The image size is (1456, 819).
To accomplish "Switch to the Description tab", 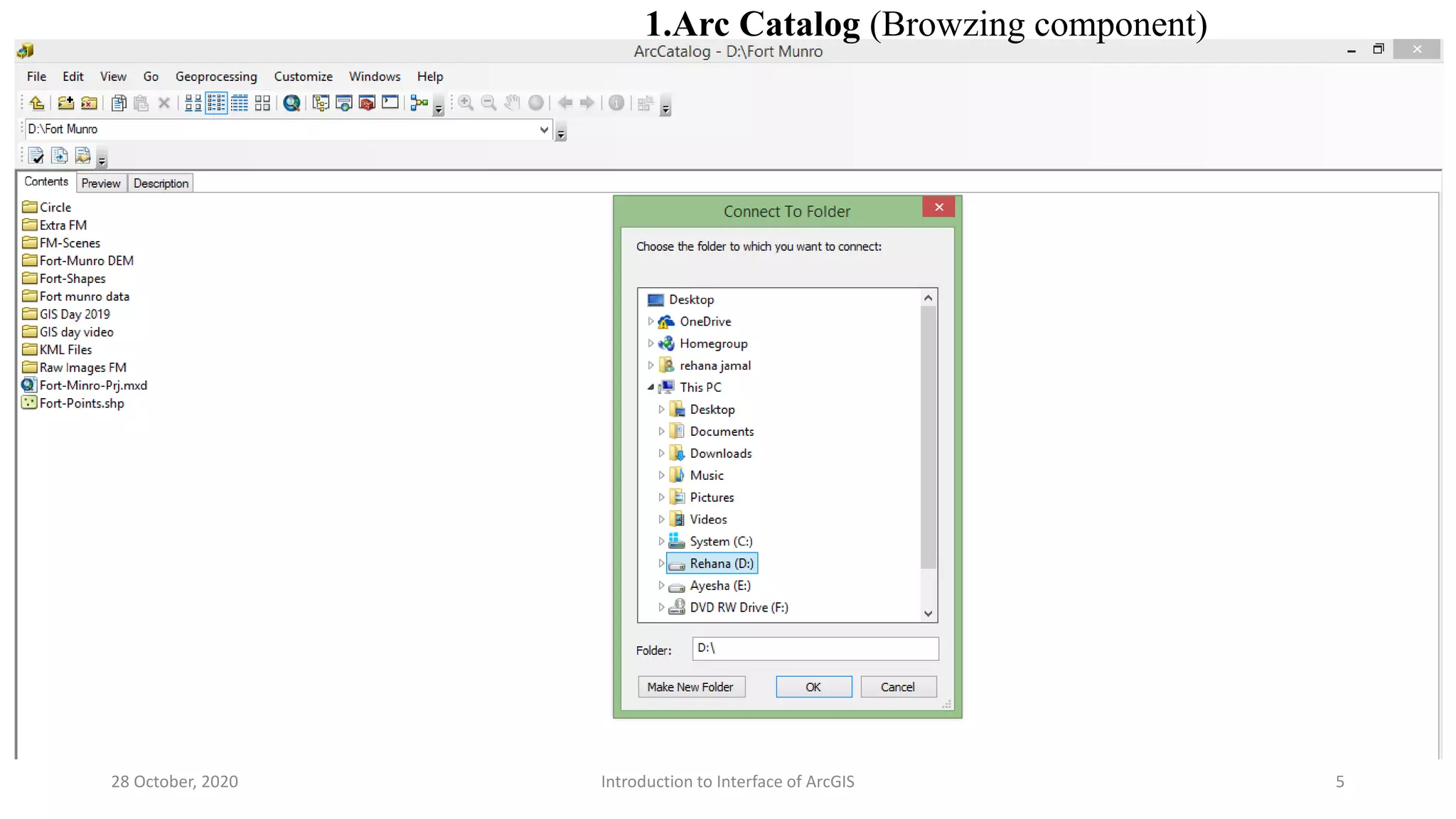I will click(161, 183).
